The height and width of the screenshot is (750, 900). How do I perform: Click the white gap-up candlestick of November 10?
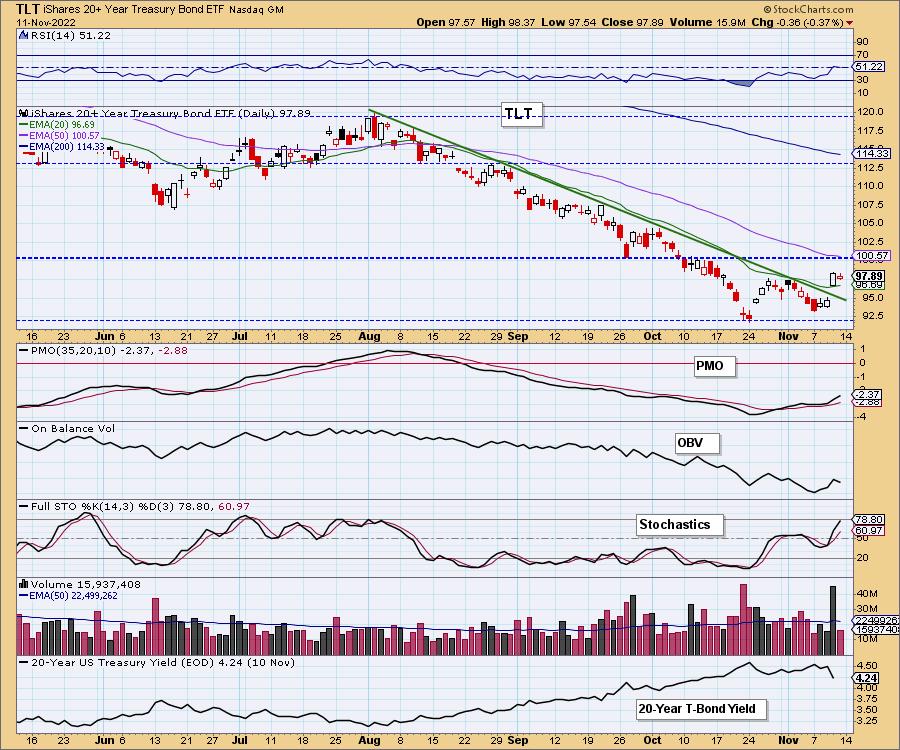[x=833, y=279]
